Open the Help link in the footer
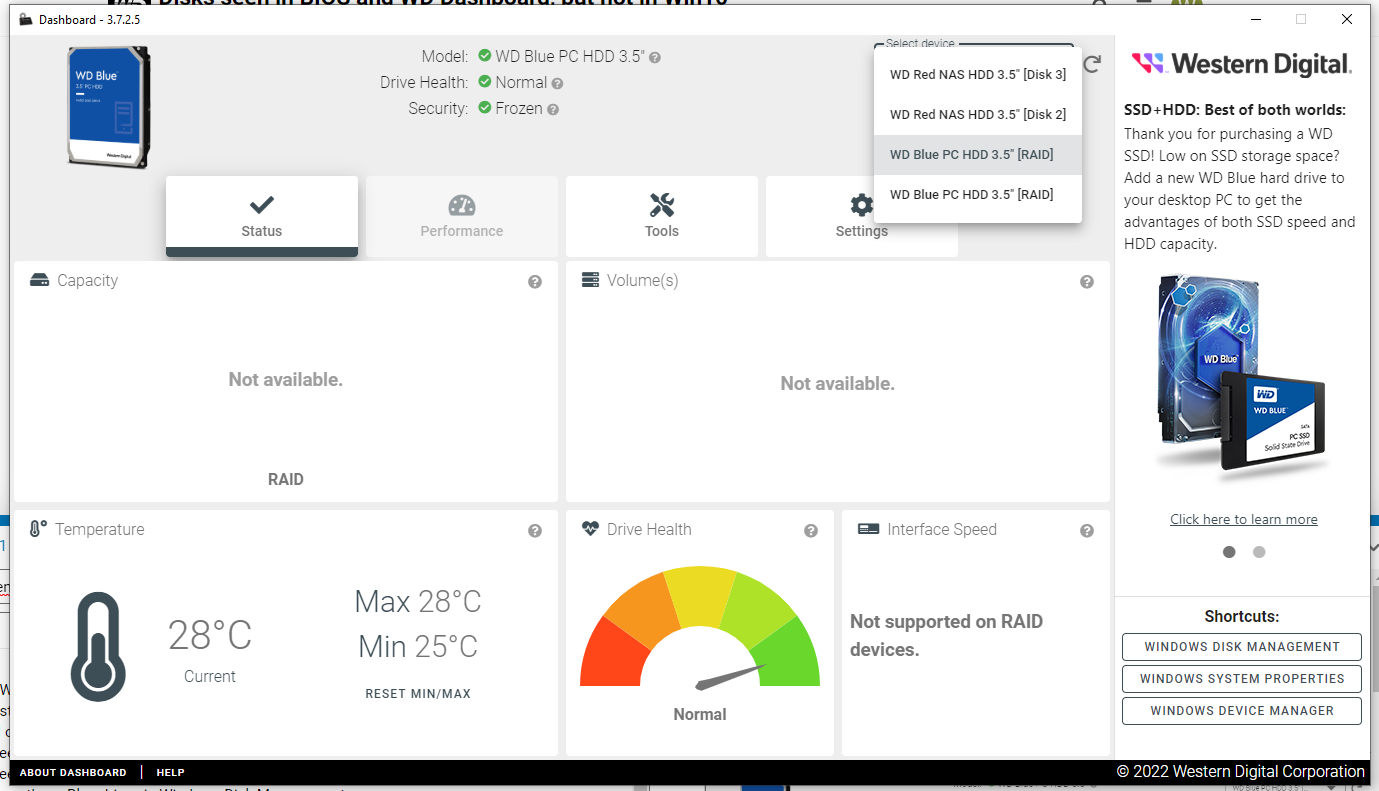Viewport: 1379px width, 791px height. 170,773
